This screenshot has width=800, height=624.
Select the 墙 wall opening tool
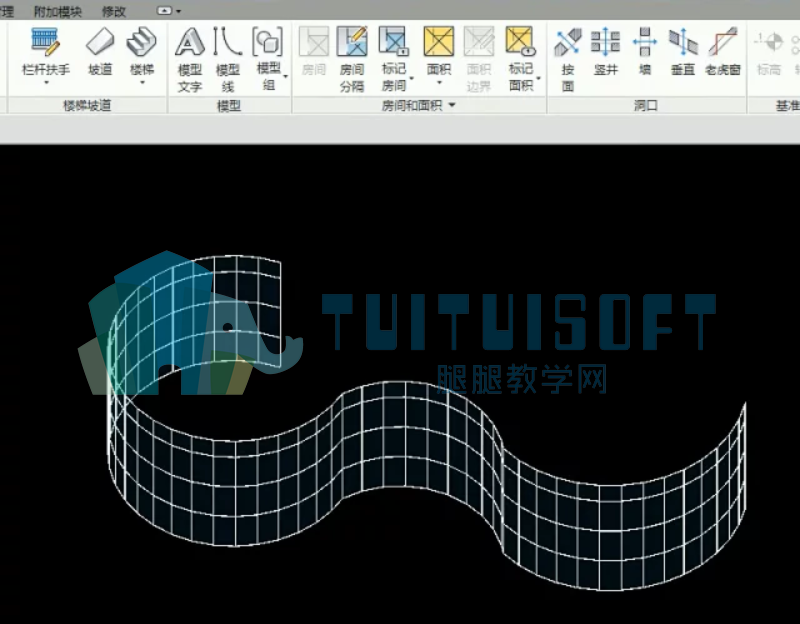[x=645, y=51]
